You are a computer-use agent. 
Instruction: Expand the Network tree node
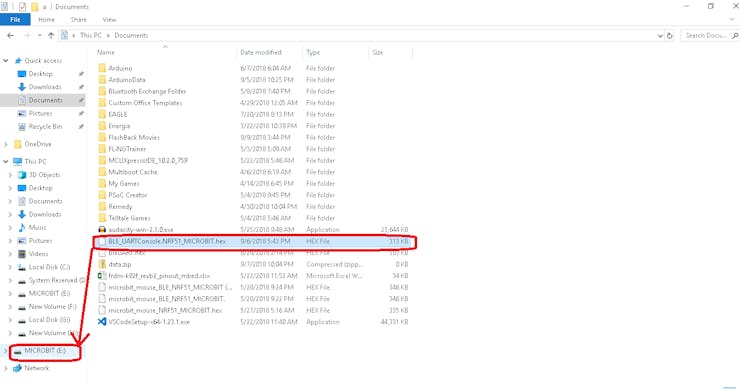[x=6, y=368]
